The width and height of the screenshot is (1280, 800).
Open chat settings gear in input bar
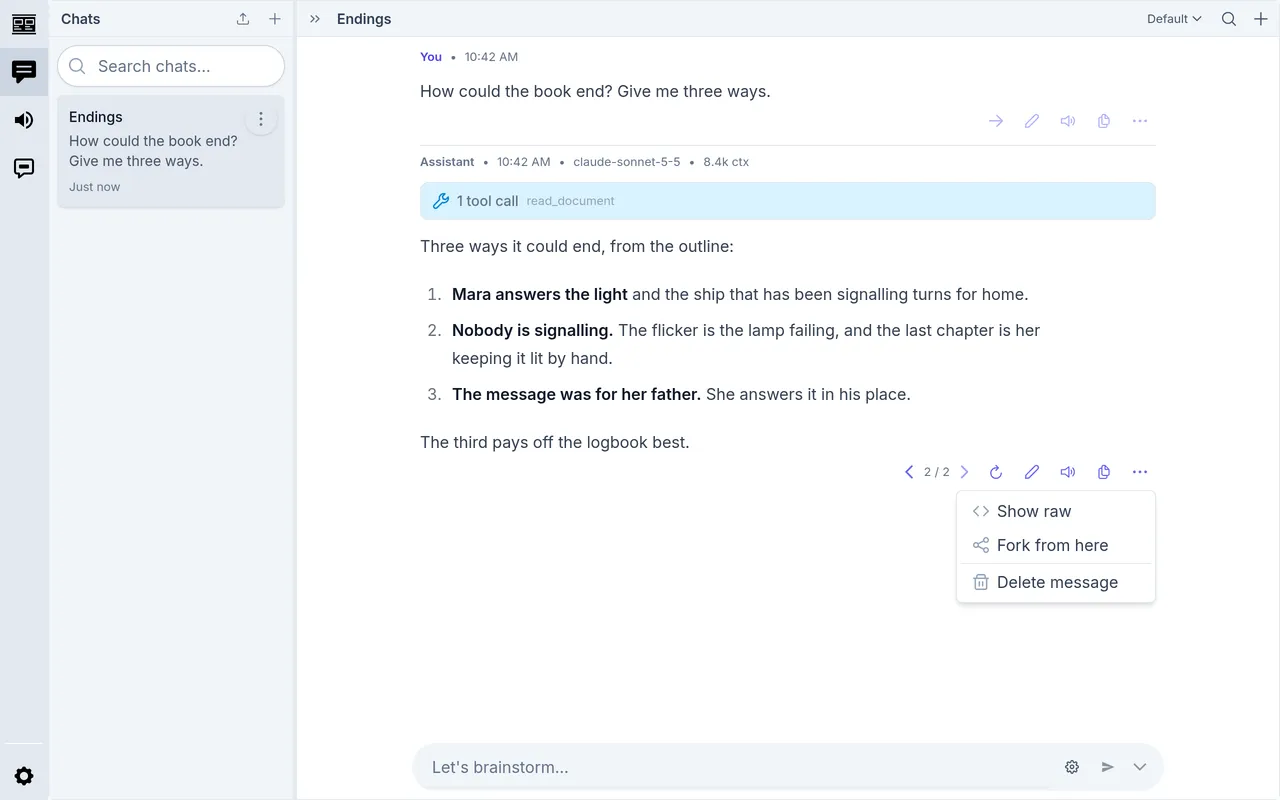(1072, 767)
